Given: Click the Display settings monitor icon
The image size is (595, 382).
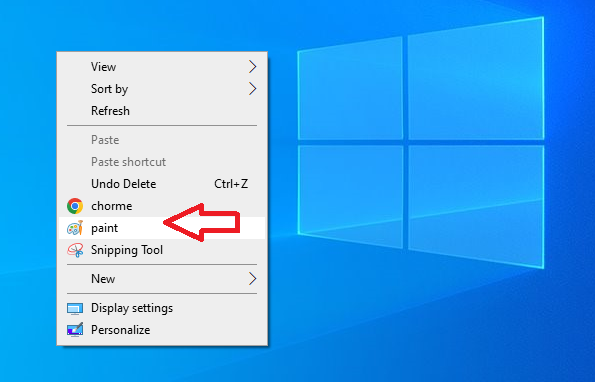Looking at the screenshot, I should [x=75, y=308].
